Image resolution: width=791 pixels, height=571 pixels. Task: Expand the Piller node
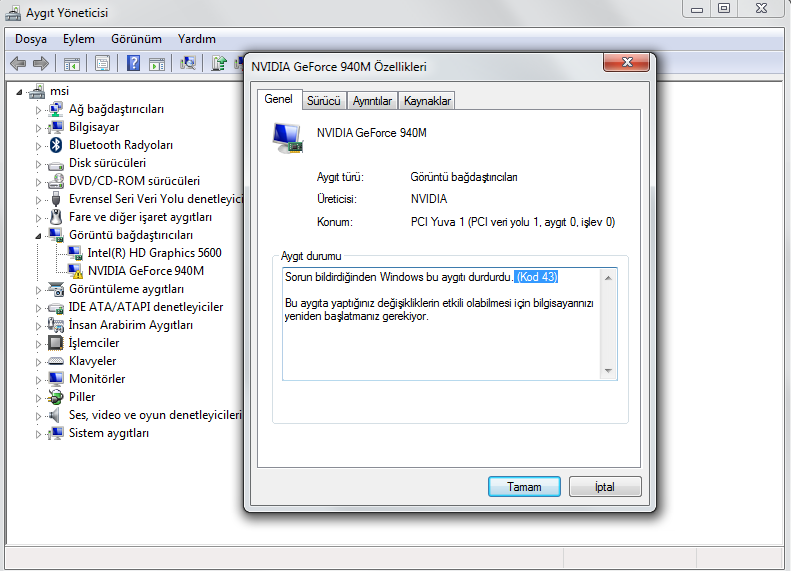[38, 397]
